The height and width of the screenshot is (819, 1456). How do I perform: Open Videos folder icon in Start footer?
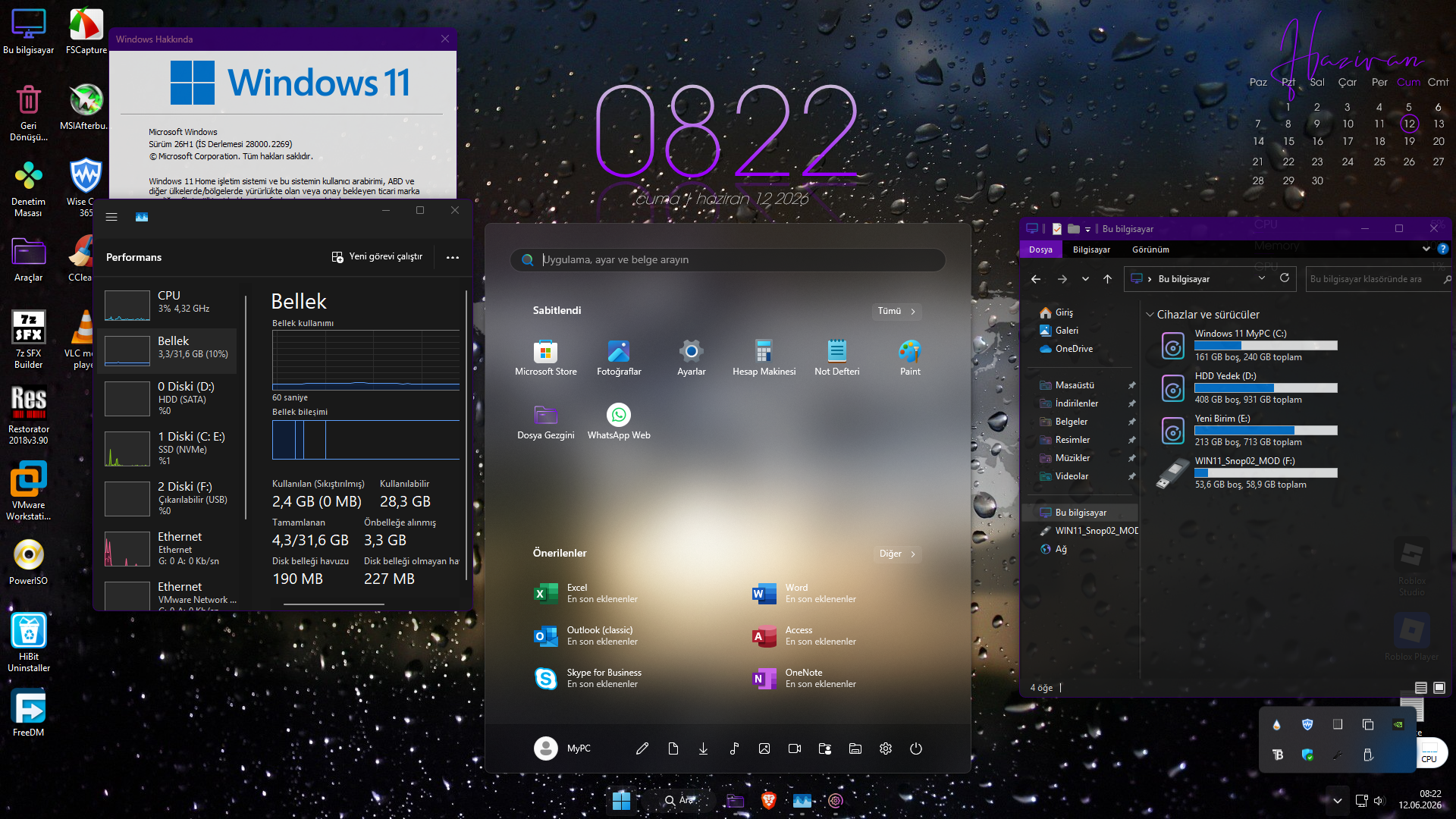point(795,748)
